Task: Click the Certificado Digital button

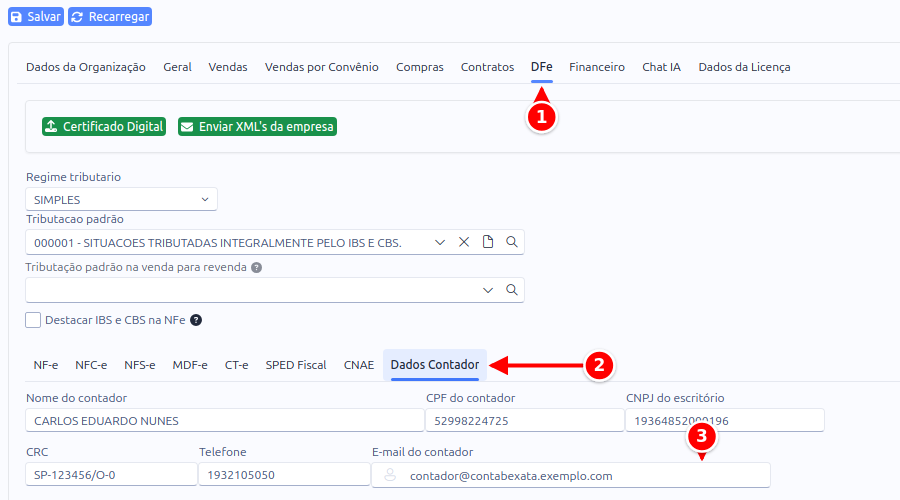Action: pyautogui.click(x=104, y=126)
